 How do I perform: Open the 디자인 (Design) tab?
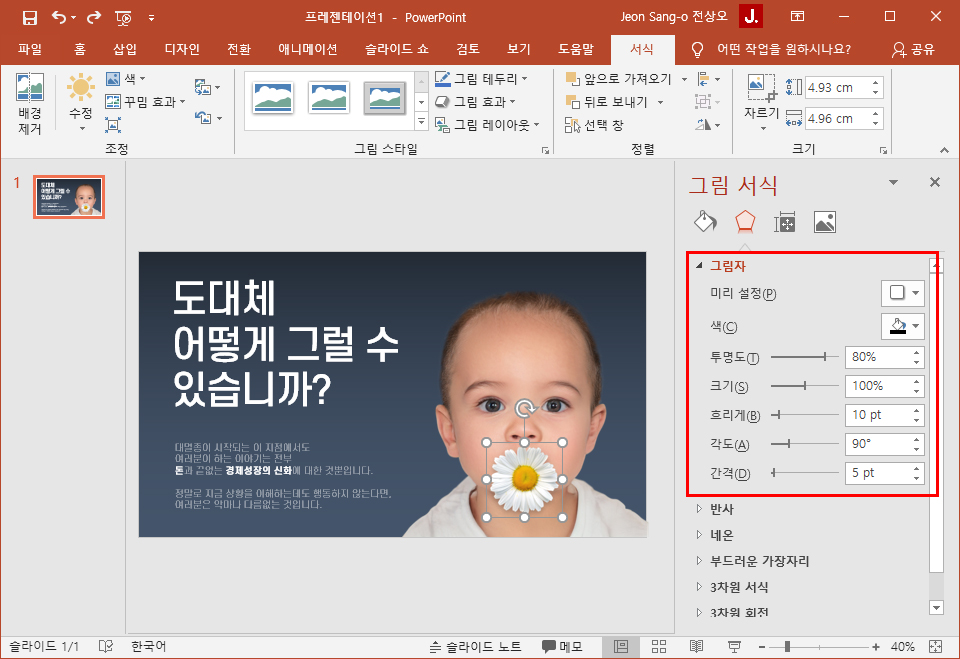coord(182,49)
